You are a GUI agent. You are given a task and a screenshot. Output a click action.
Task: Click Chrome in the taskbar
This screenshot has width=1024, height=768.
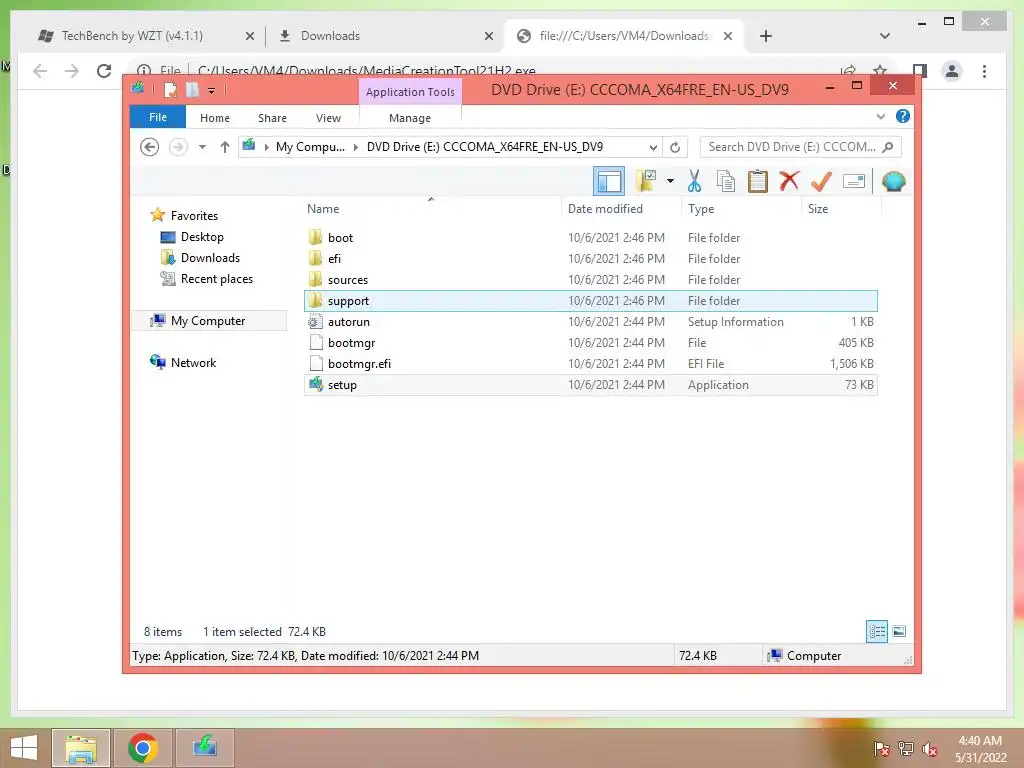[143, 748]
